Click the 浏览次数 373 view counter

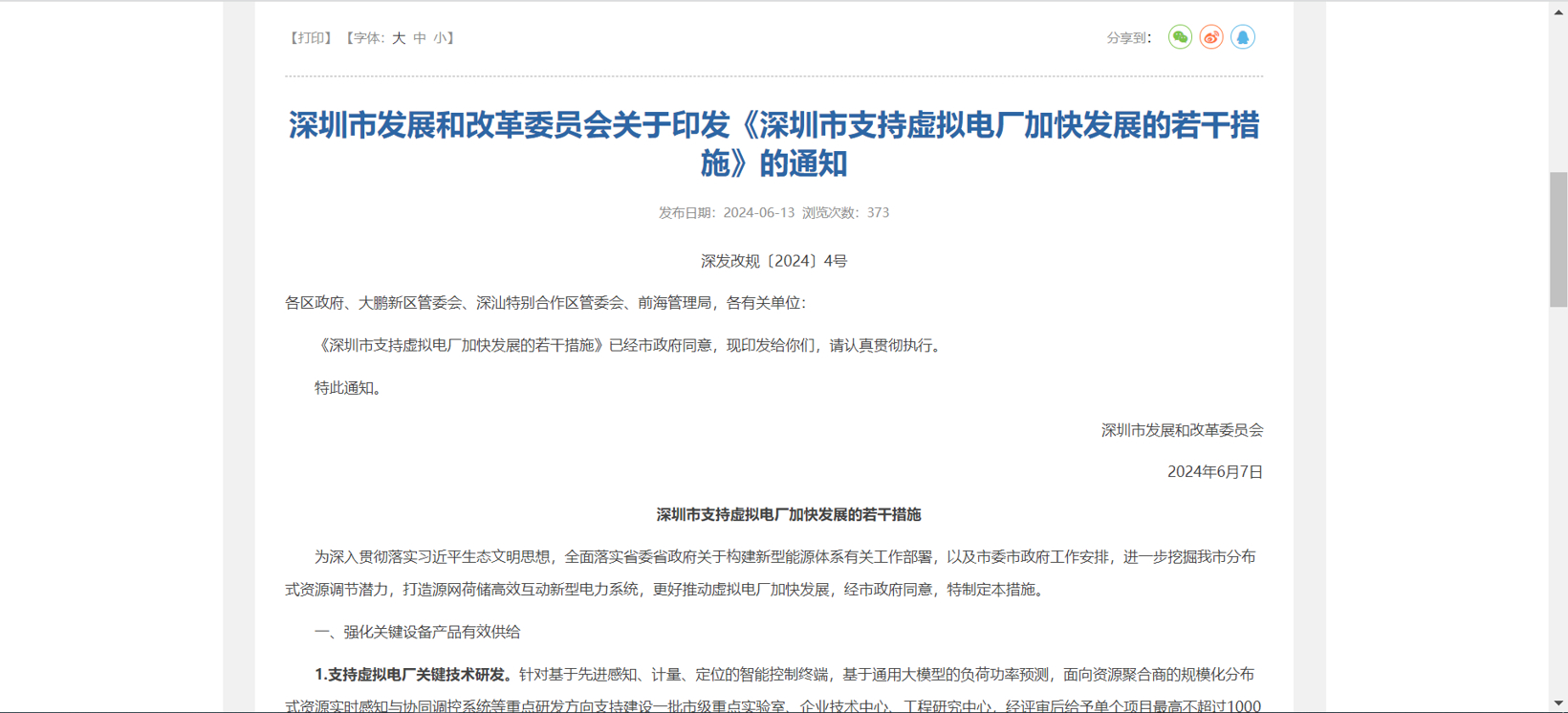pyautogui.click(x=845, y=213)
